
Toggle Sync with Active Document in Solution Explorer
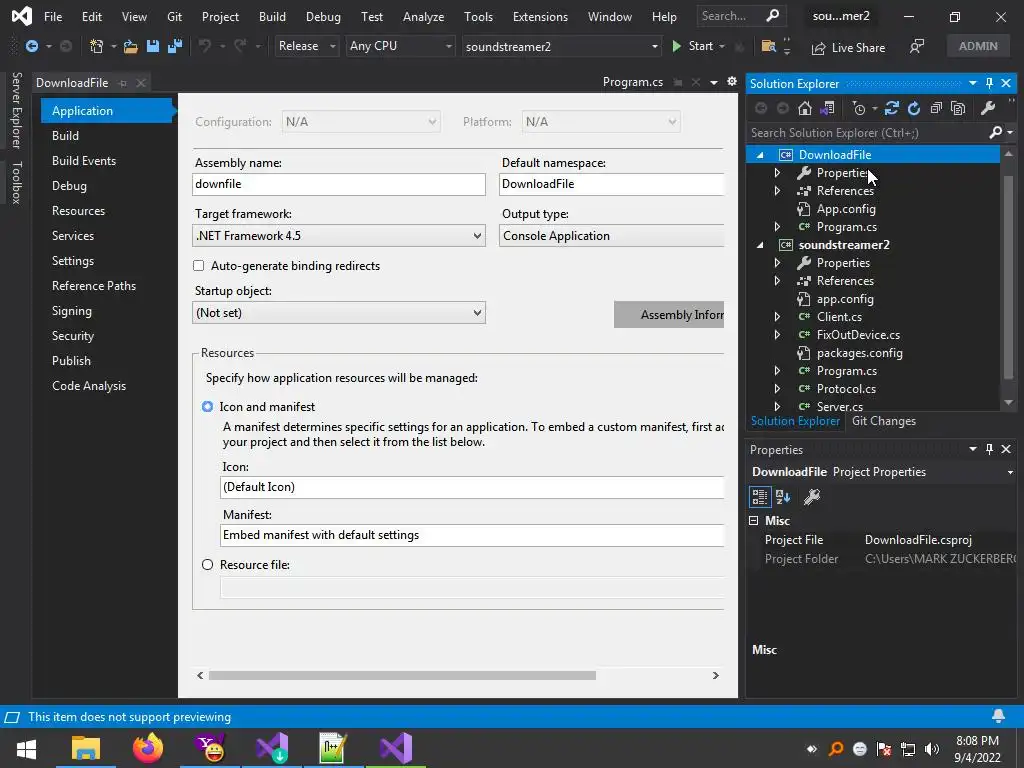click(x=891, y=108)
